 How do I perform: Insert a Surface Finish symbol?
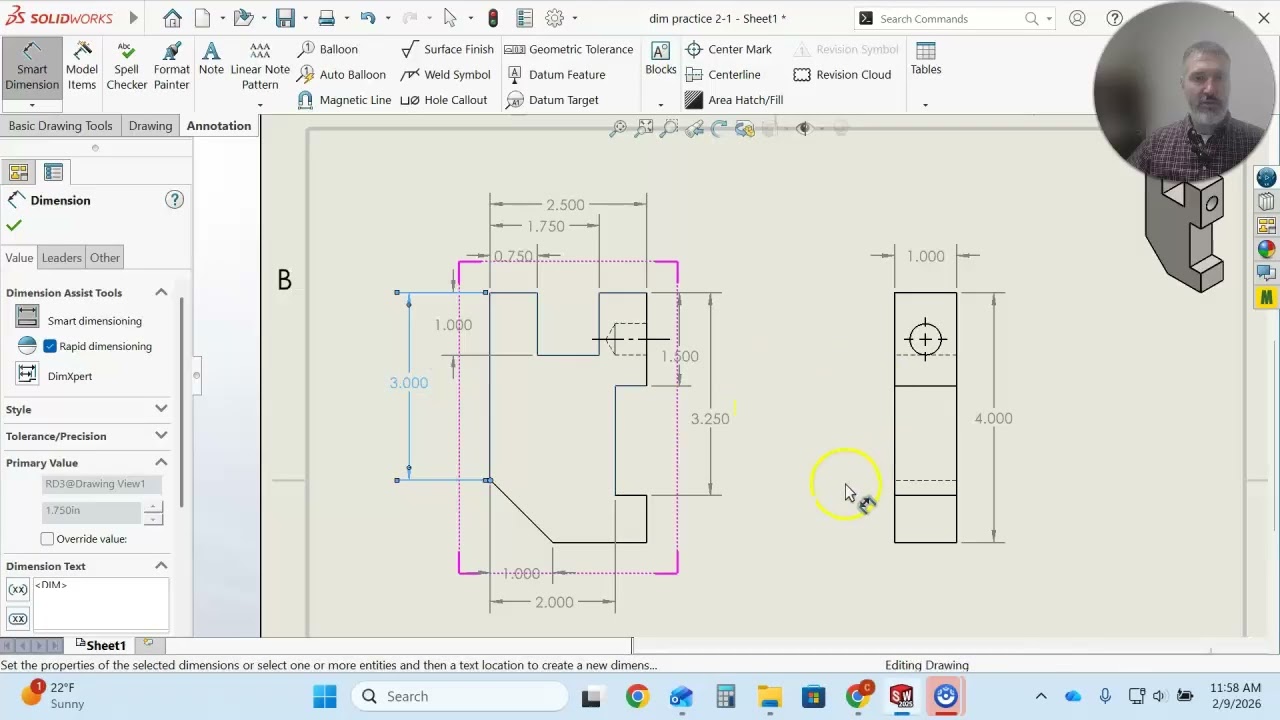pos(447,49)
